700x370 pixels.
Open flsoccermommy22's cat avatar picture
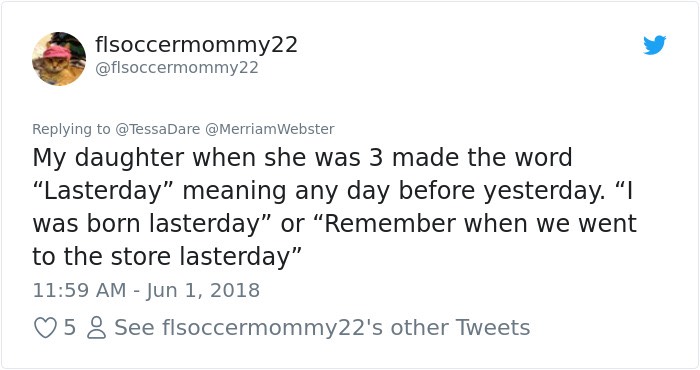point(59,58)
